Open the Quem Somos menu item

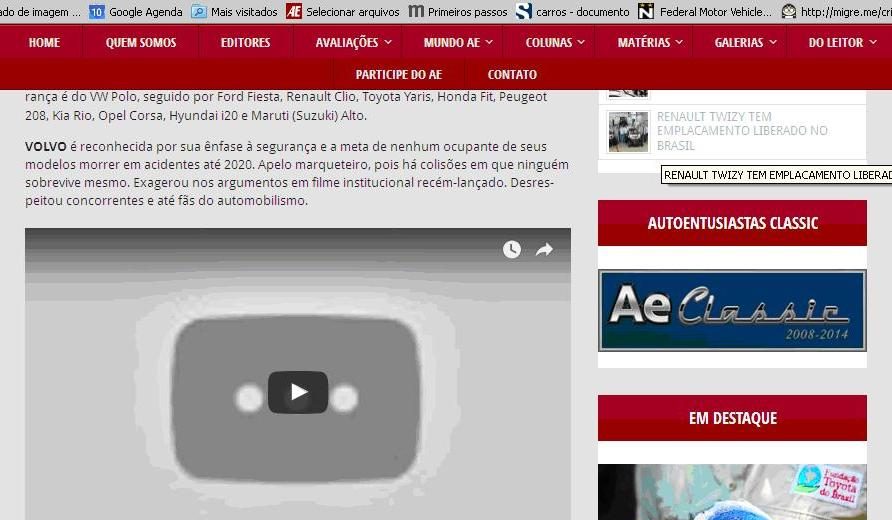pyautogui.click(x=141, y=43)
